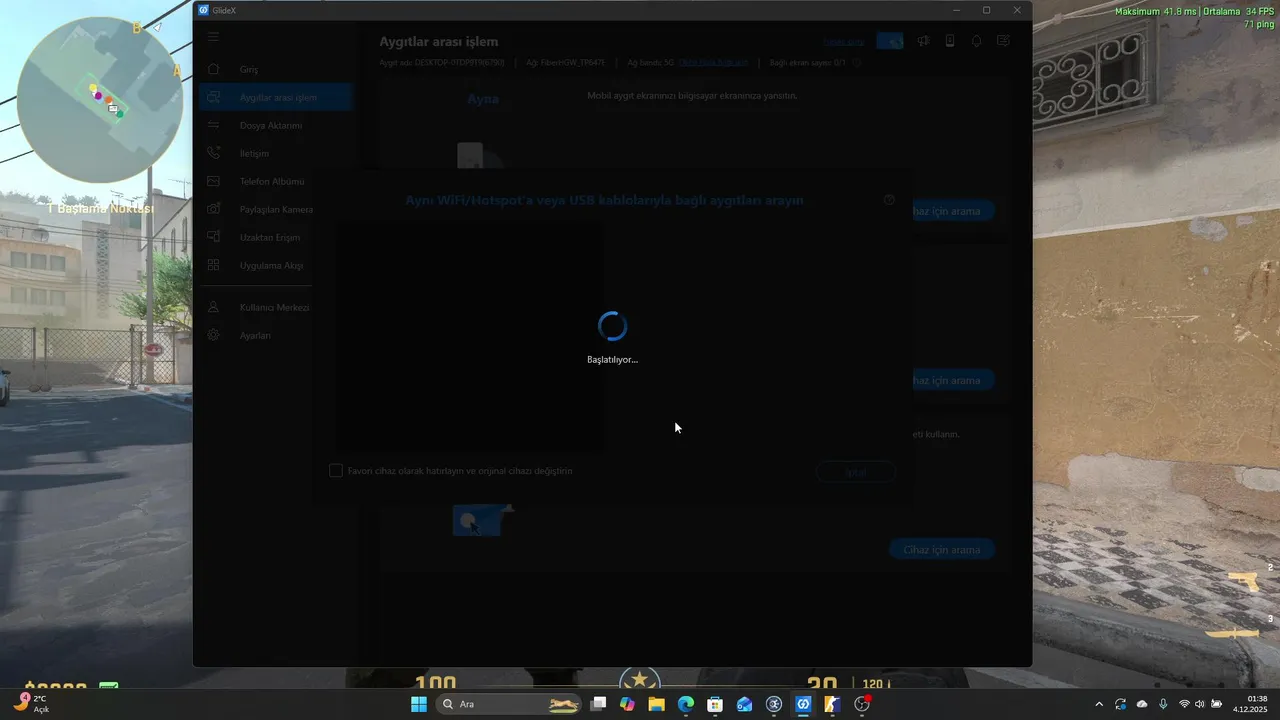This screenshot has height=720, width=1280.
Task: Collapse the GlideX hamburger sidebar menu
Action: click(x=213, y=37)
